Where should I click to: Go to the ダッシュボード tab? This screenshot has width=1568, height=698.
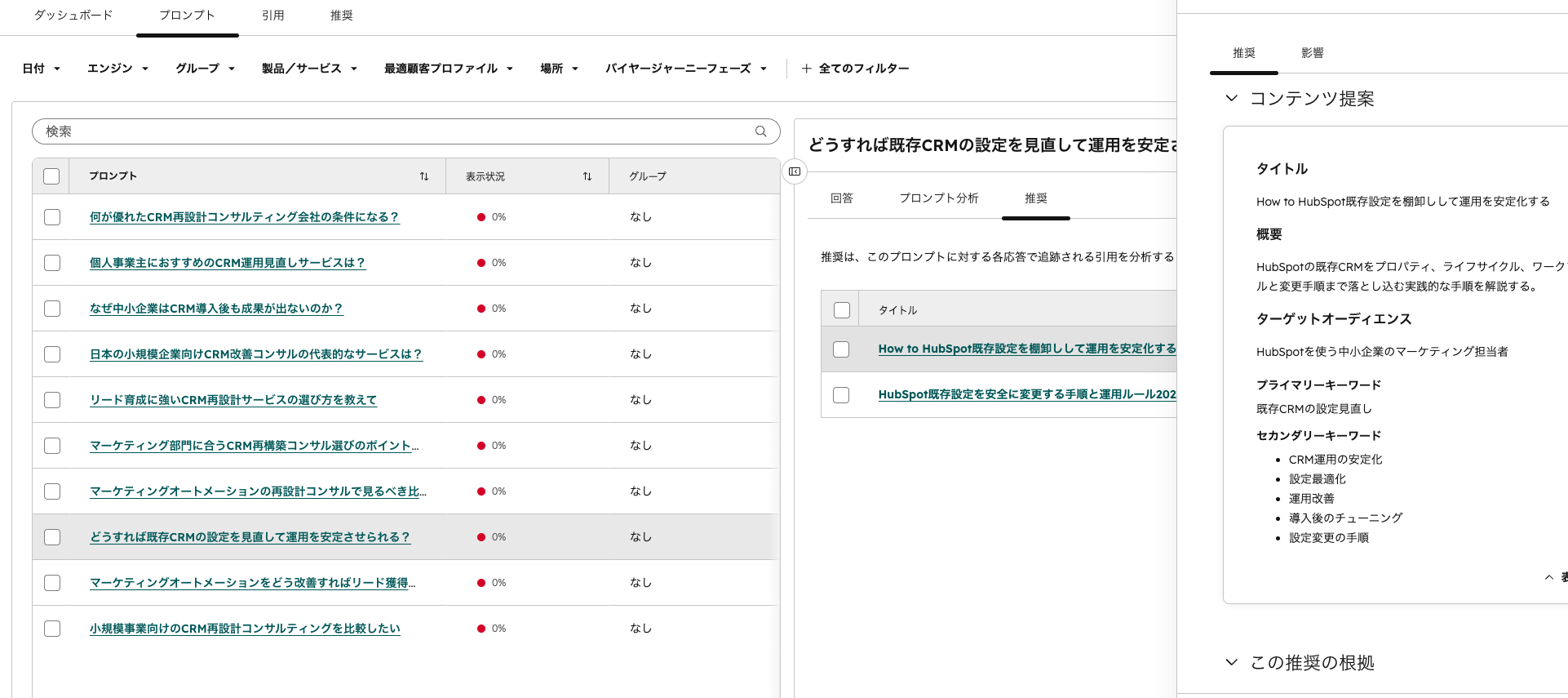[73, 16]
